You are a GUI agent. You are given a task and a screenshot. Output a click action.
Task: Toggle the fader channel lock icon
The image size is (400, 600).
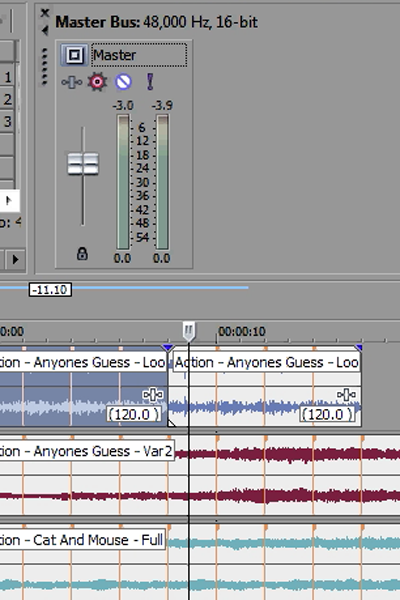click(82, 254)
